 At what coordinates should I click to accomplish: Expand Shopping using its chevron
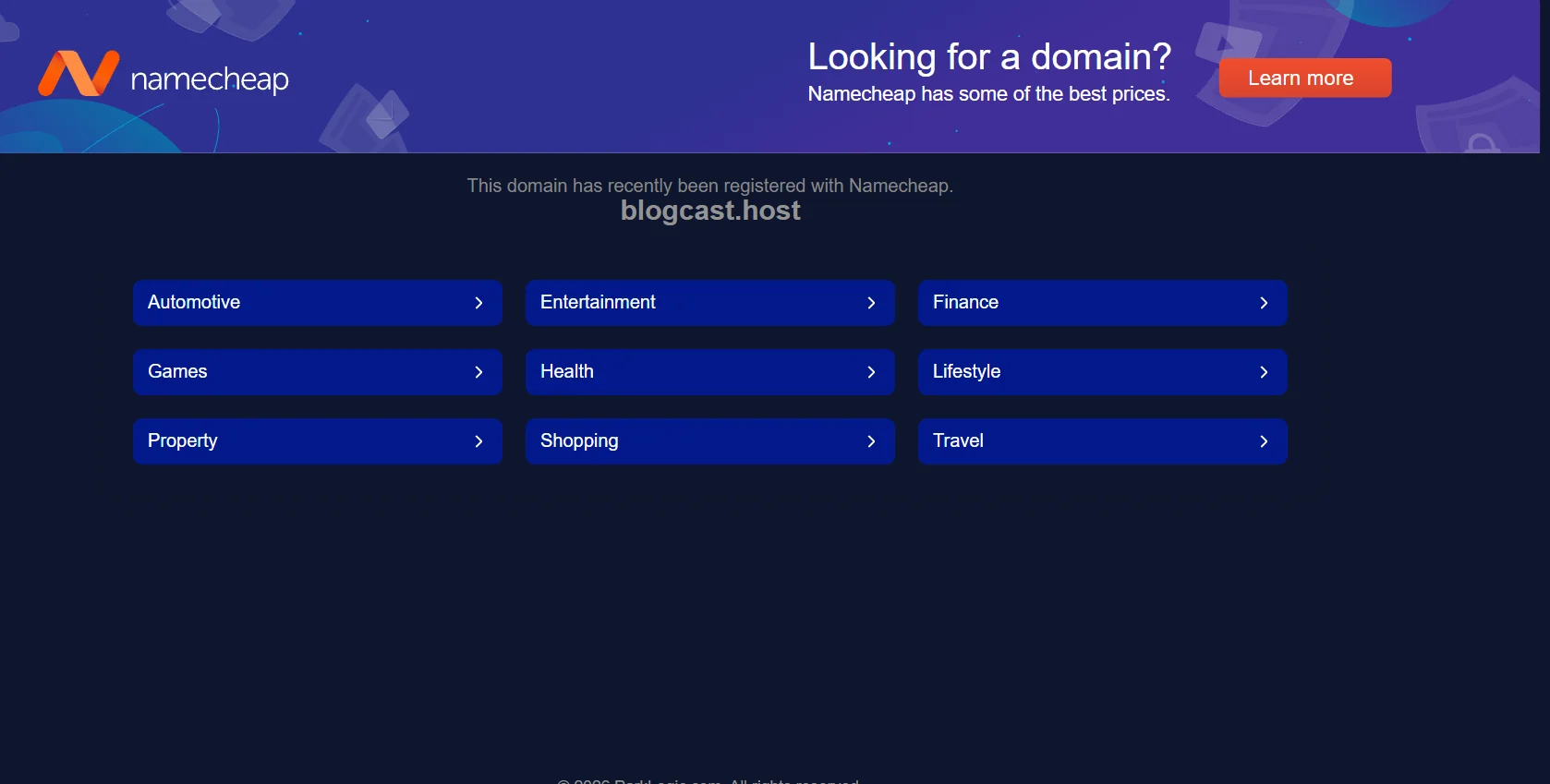[871, 441]
